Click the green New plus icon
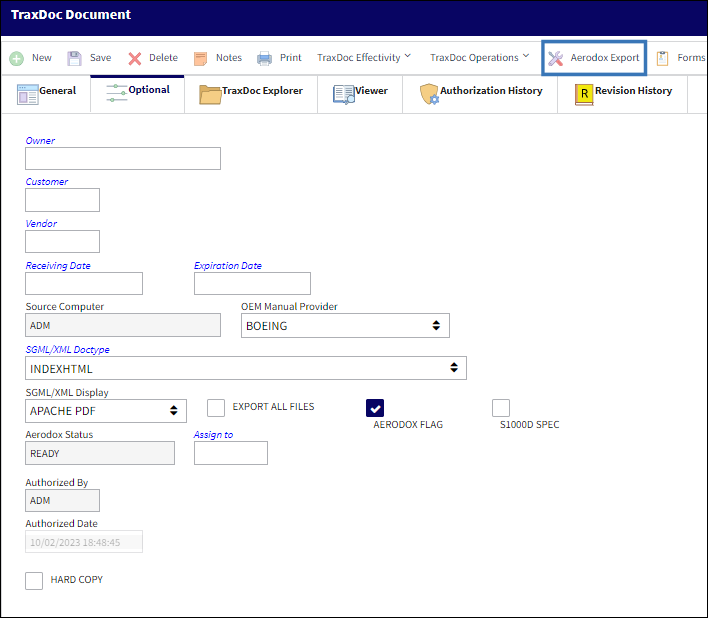Screen dimensions: 708x618 pos(17,59)
